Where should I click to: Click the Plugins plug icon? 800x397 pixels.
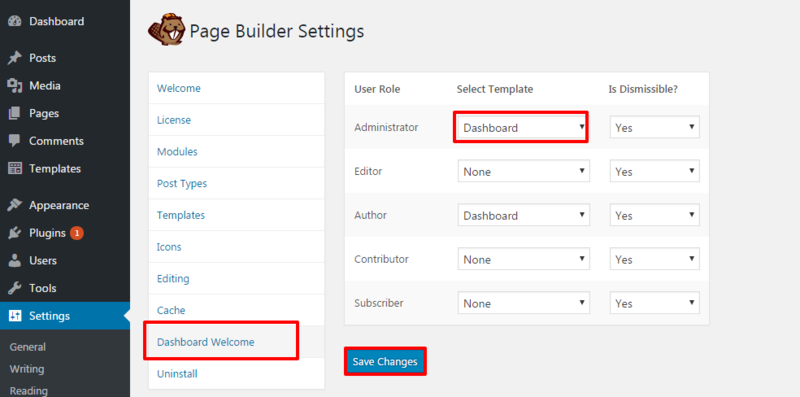pyautogui.click(x=15, y=233)
